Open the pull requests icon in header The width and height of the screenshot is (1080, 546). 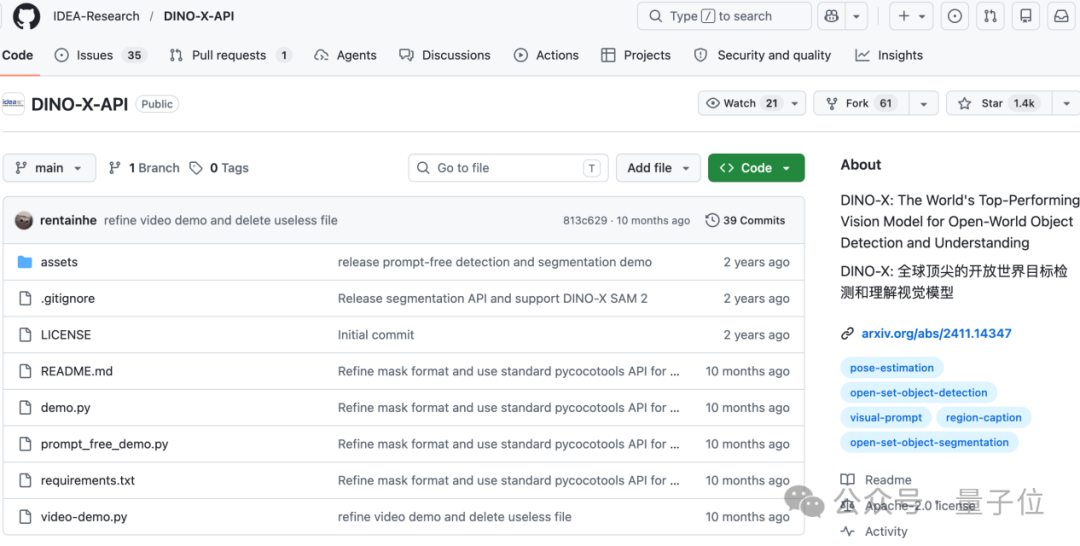[990, 16]
